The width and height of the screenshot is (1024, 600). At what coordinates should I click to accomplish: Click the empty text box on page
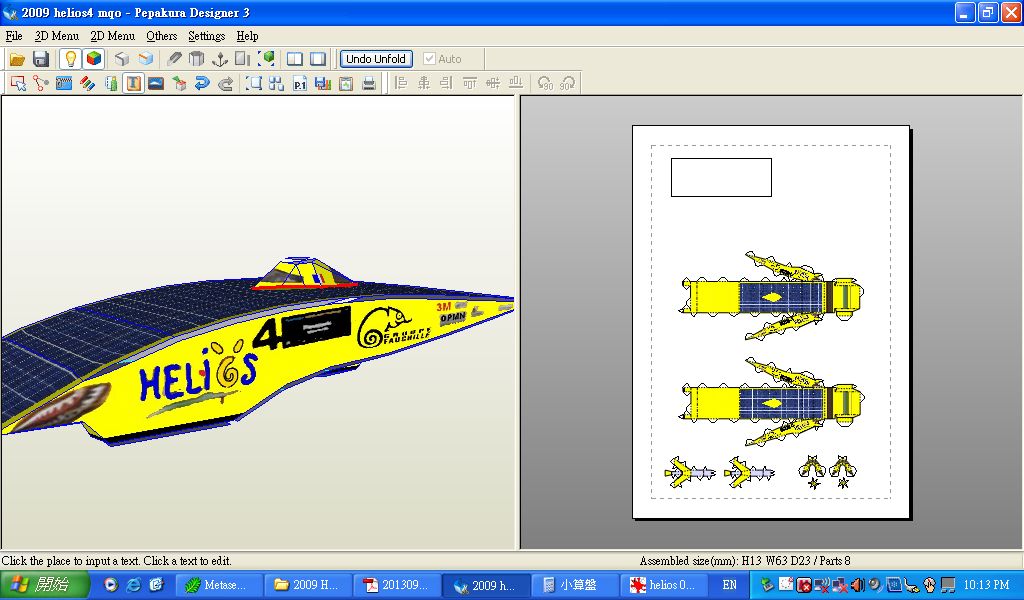(721, 177)
